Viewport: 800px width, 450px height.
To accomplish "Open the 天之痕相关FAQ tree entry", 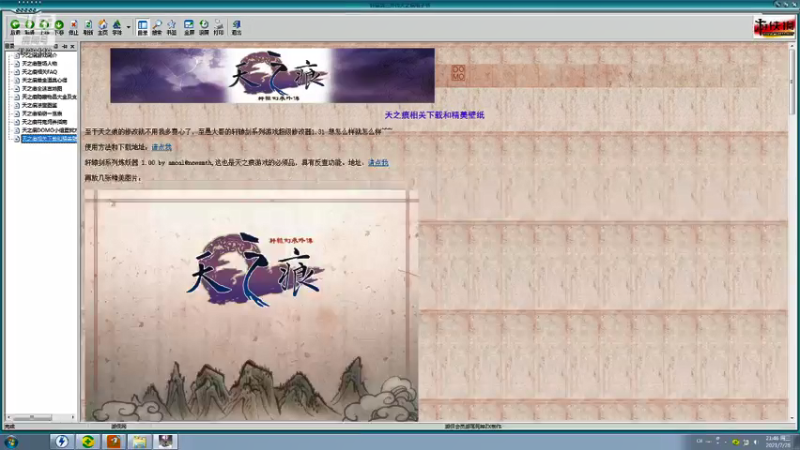I will [x=39, y=72].
